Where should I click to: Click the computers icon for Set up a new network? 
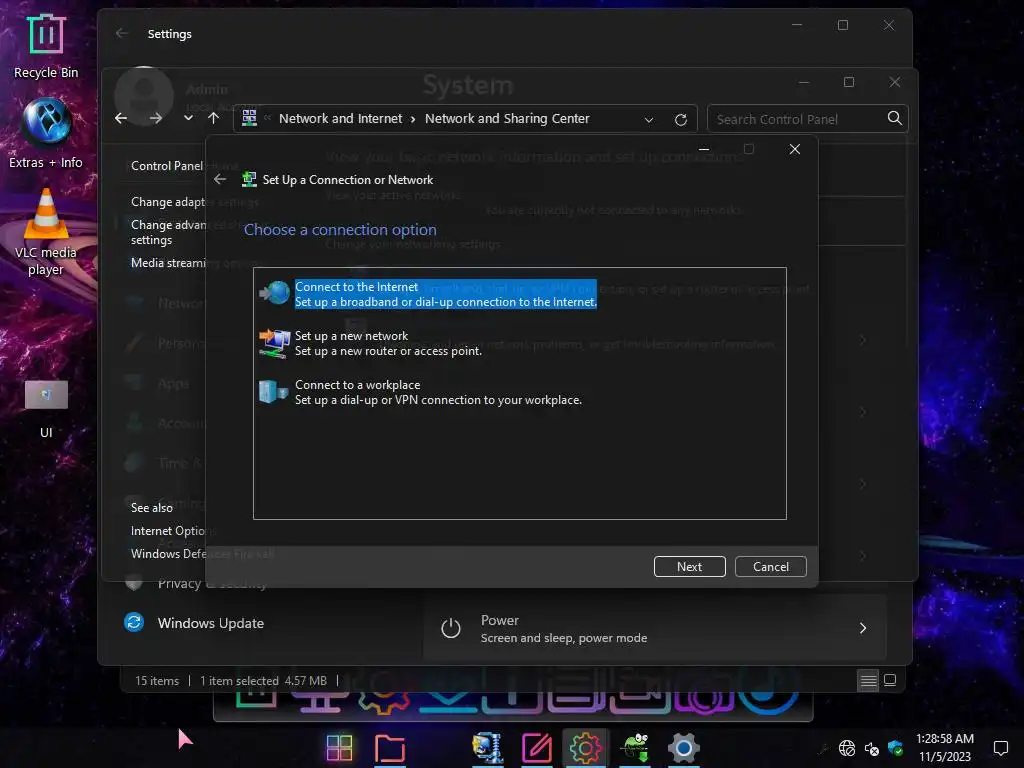275,343
